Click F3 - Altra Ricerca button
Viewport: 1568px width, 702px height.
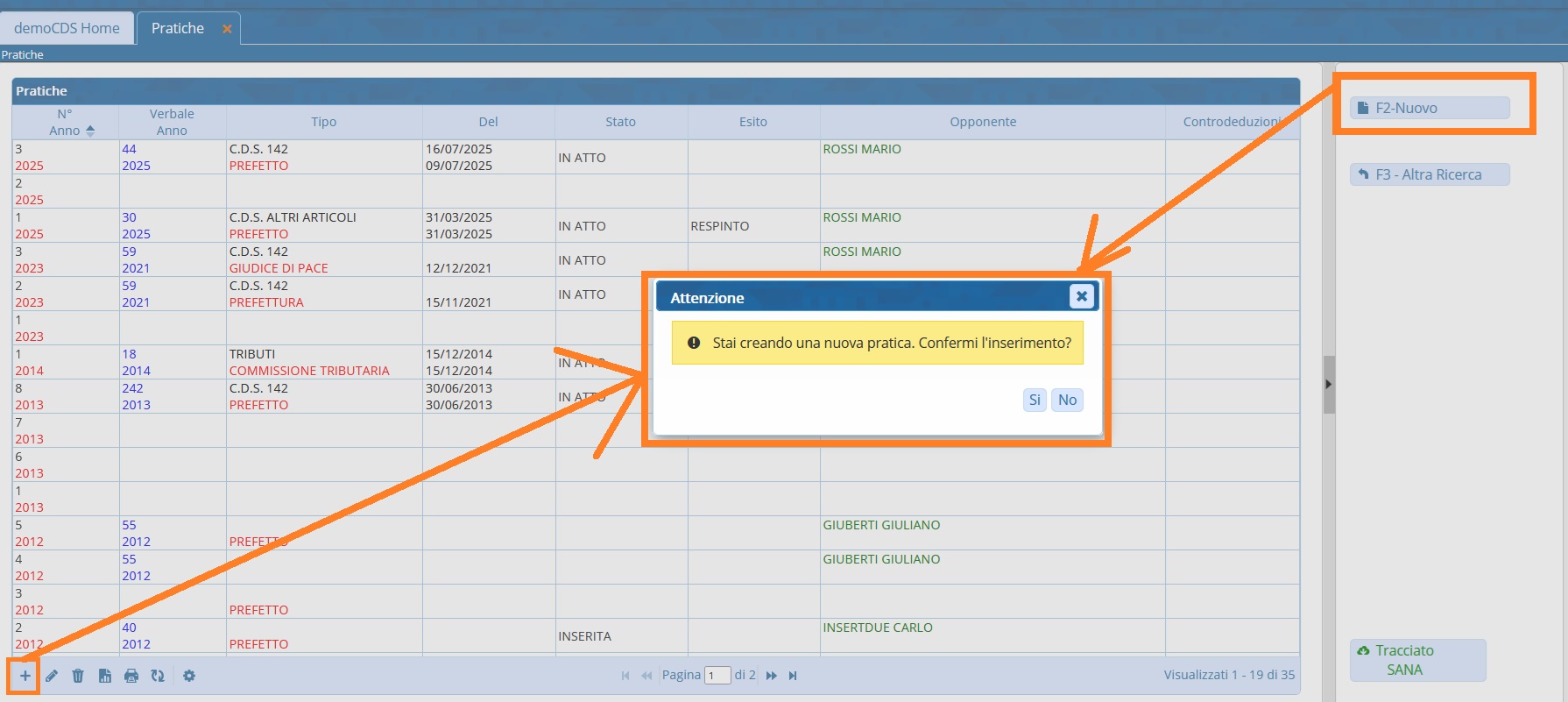click(x=1429, y=174)
